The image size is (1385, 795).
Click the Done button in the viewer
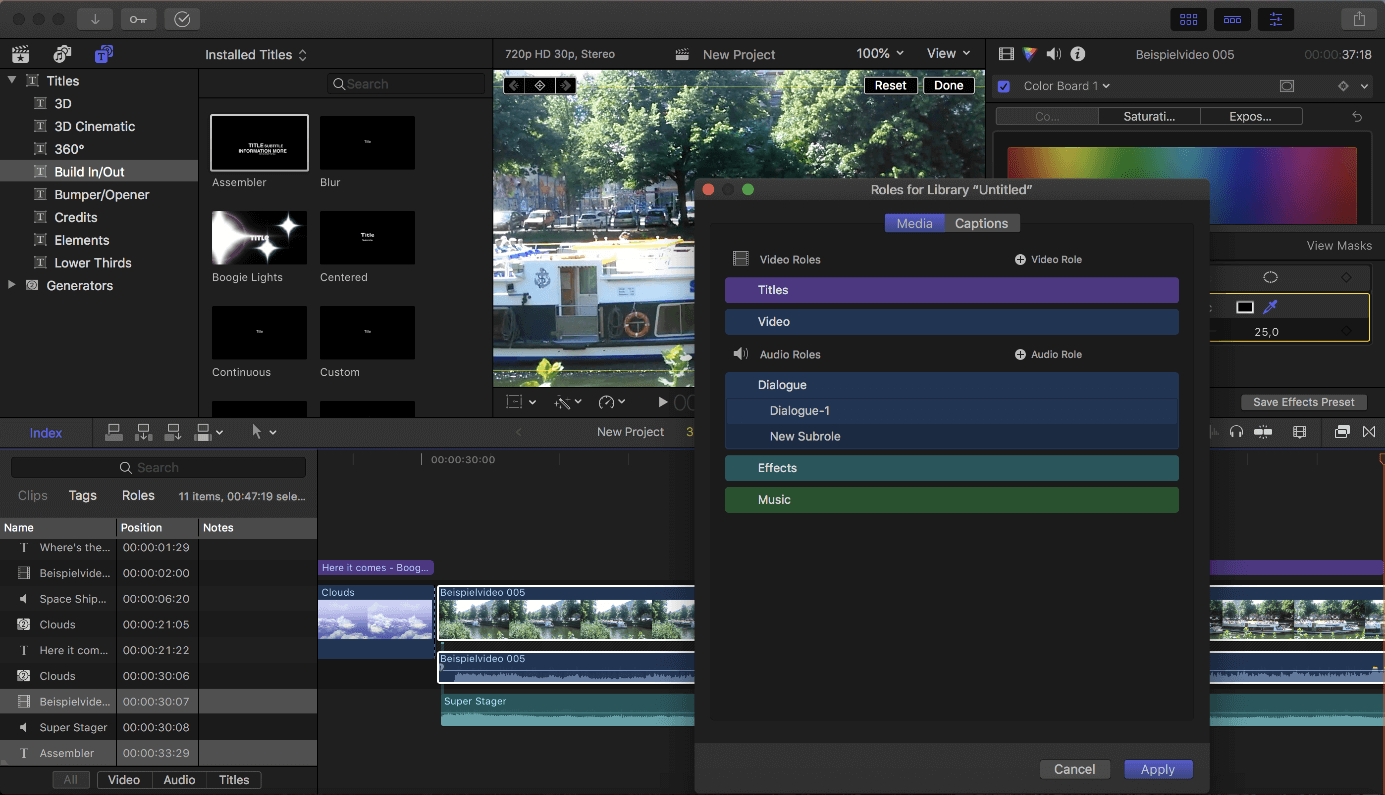click(948, 85)
